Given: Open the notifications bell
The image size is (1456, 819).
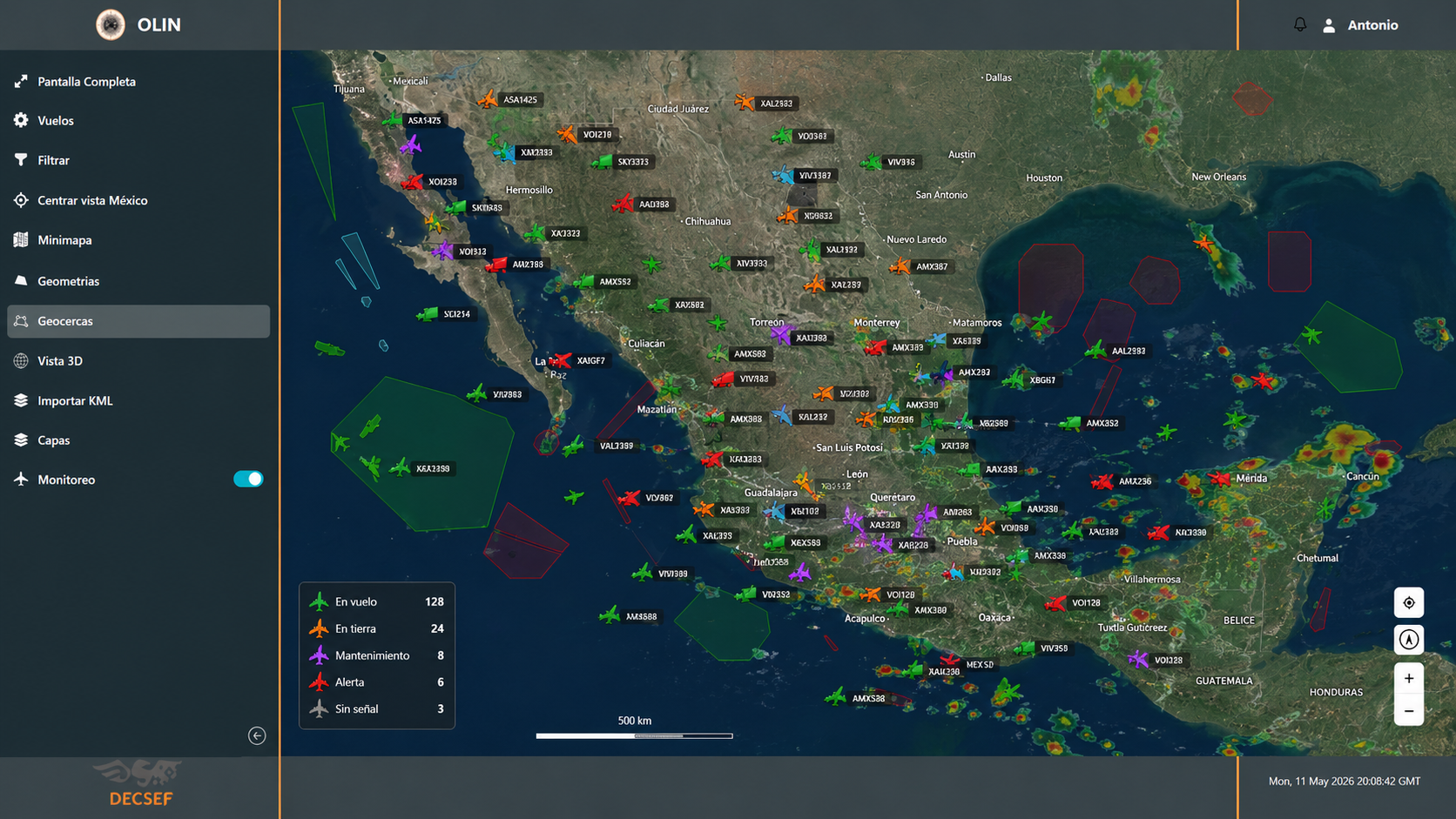Looking at the screenshot, I should 1299,24.
